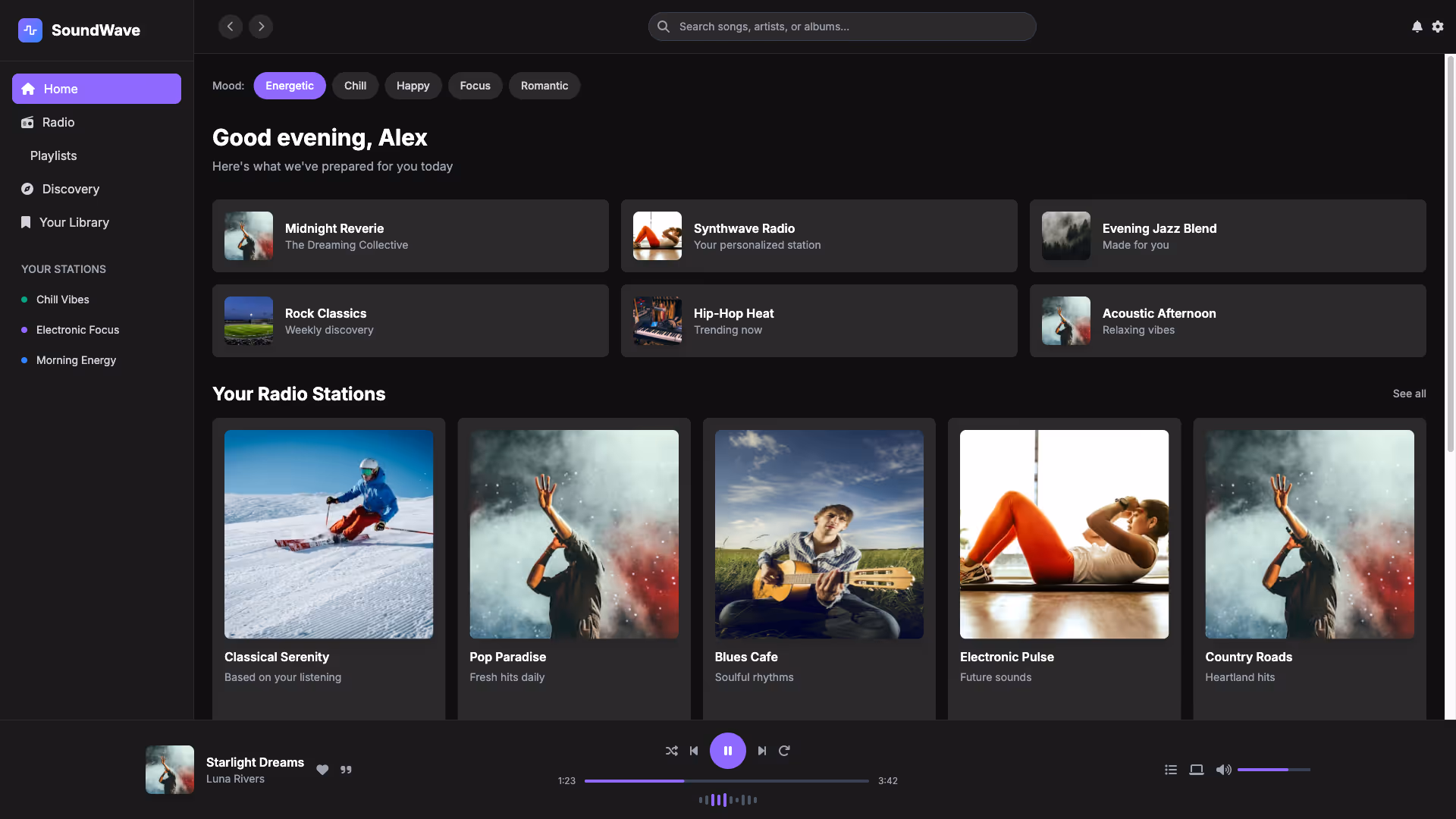This screenshot has width=1456, height=819.
Task: Navigate forward with the right chevron
Action: pyautogui.click(x=261, y=27)
